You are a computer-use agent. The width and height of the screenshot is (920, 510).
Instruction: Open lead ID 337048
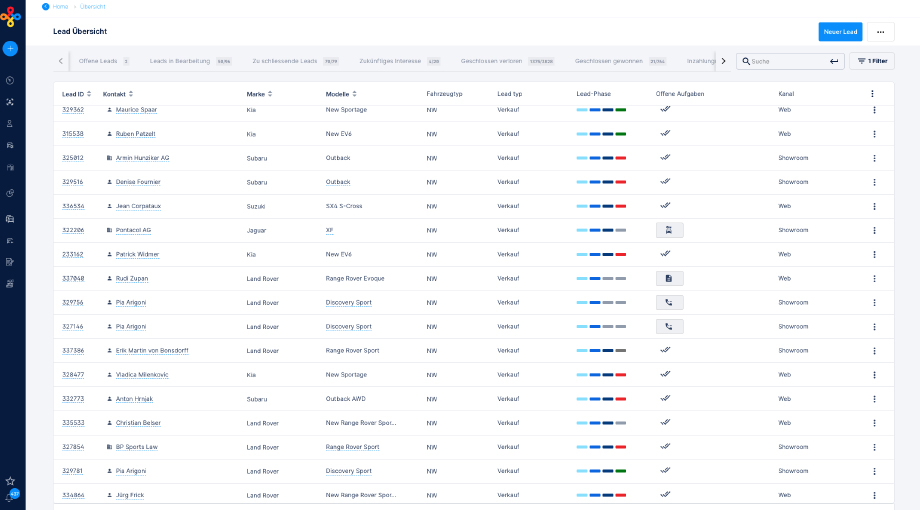point(73,278)
